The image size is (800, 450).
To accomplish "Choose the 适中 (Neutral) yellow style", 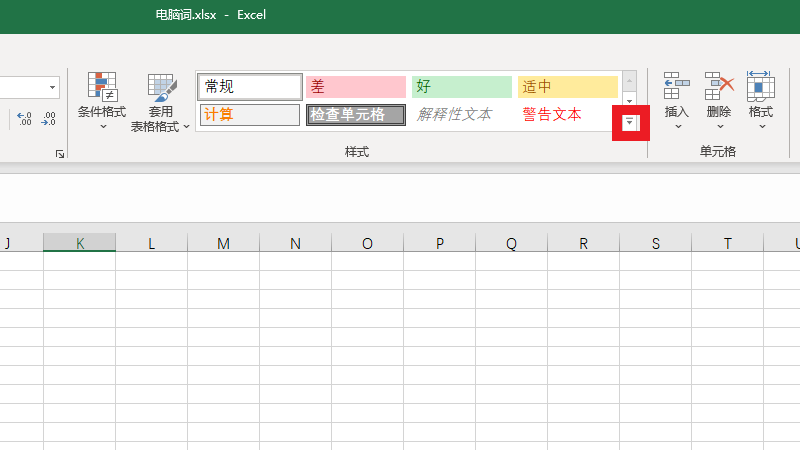I will click(567, 87).
